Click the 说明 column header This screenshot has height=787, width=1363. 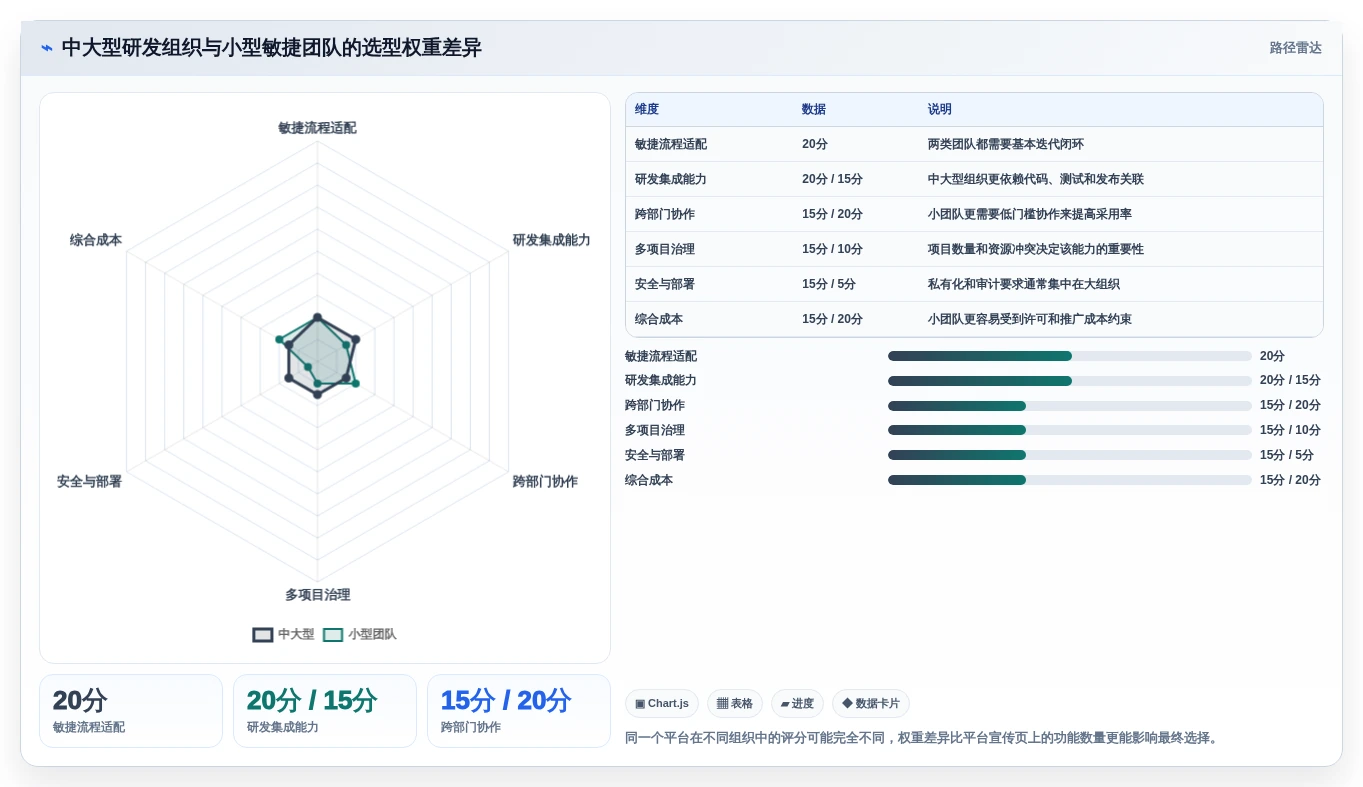(x=940, y=110)
